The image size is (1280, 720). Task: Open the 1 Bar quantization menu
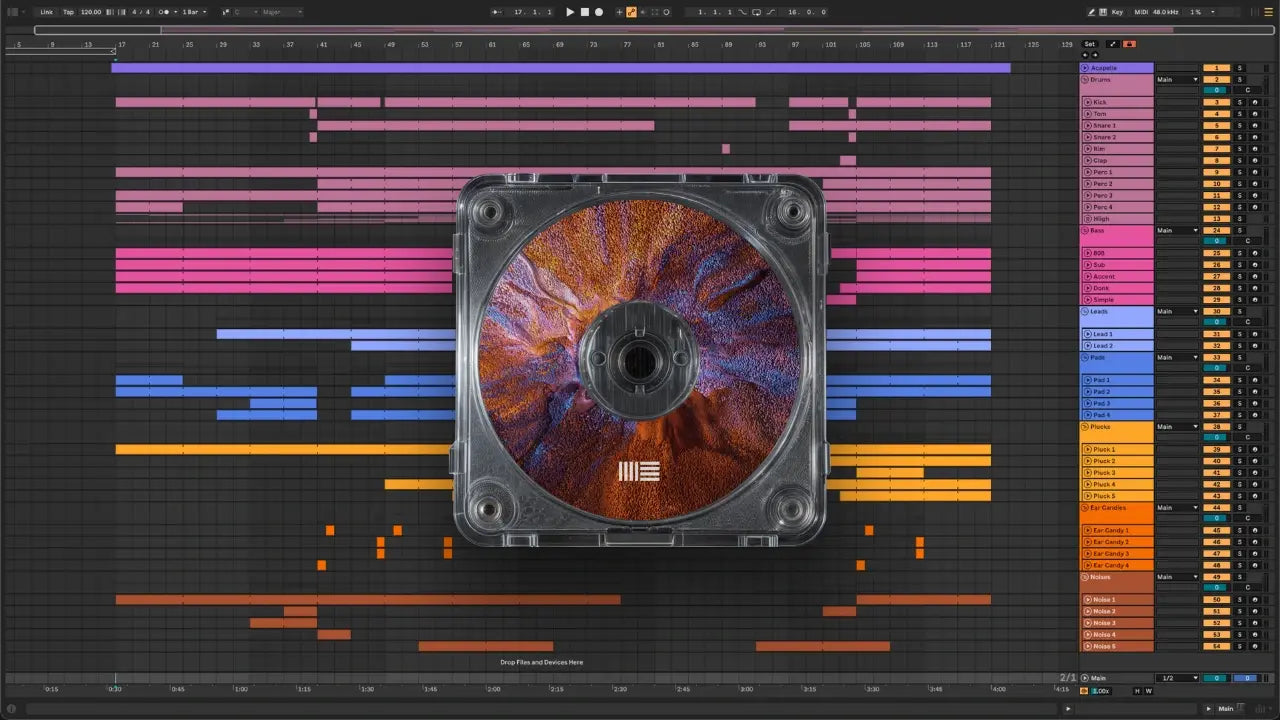(193, 12)
